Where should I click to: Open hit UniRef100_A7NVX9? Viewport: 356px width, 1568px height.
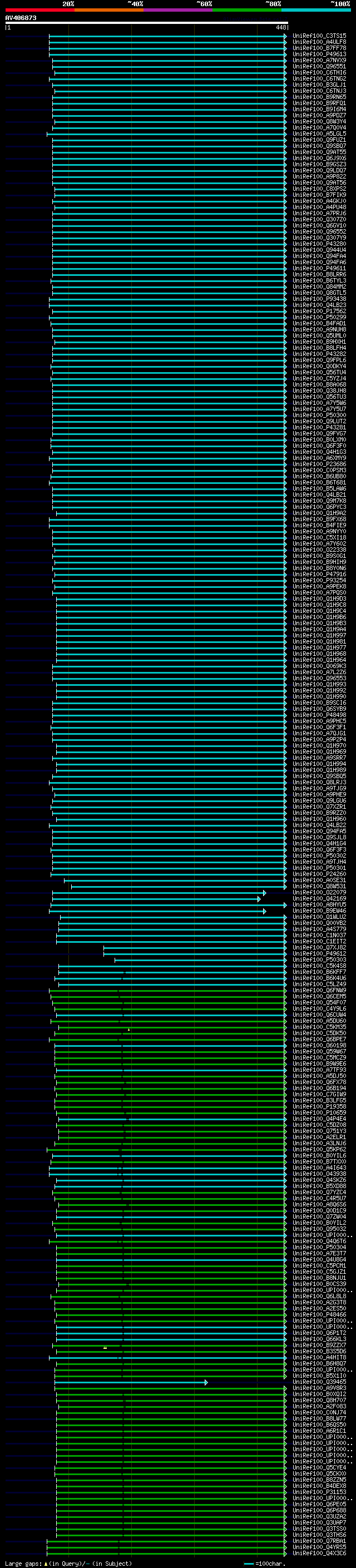[x=319, y=60]
